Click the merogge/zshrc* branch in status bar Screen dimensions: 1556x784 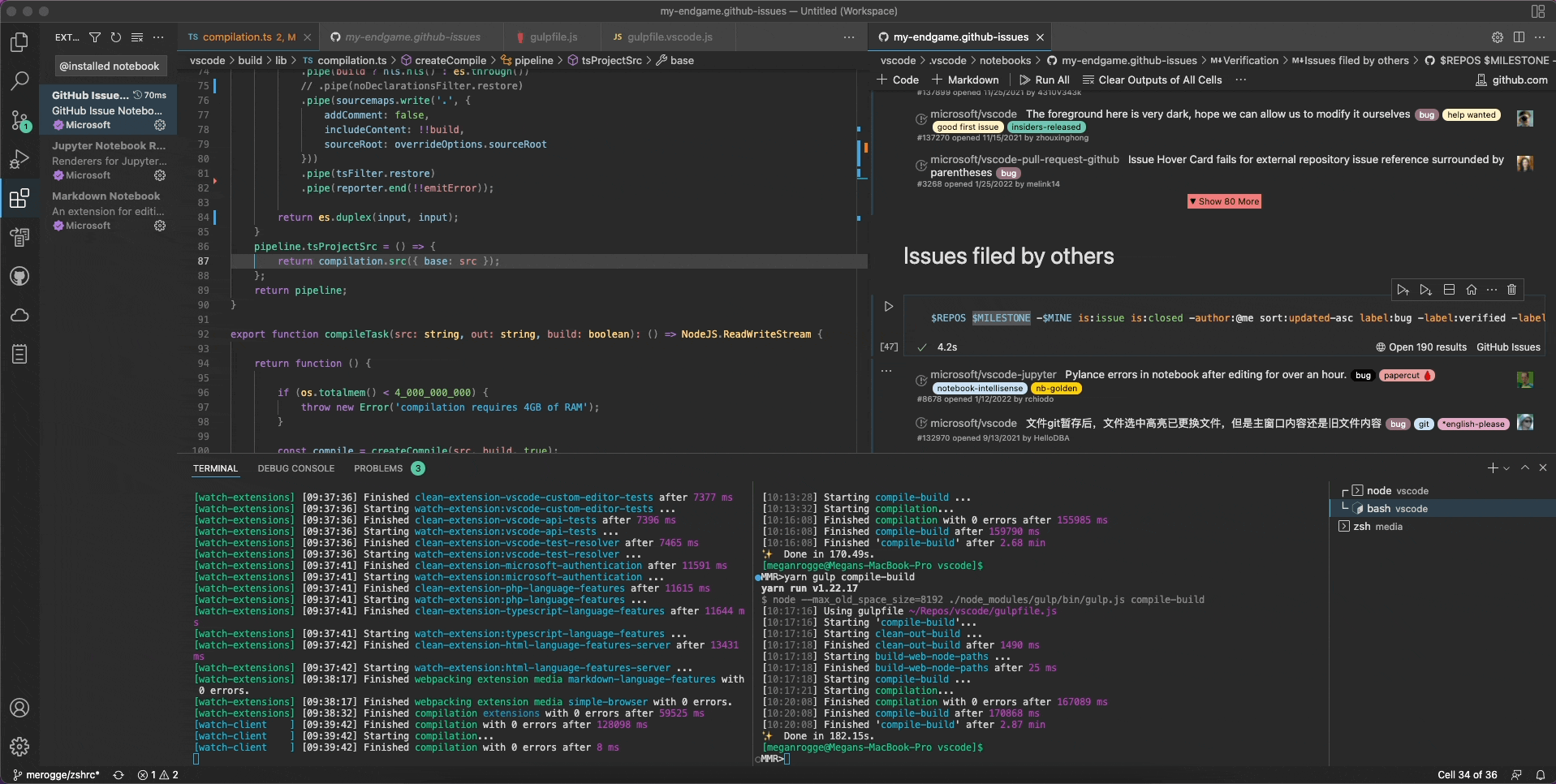(x=57, y=775)
